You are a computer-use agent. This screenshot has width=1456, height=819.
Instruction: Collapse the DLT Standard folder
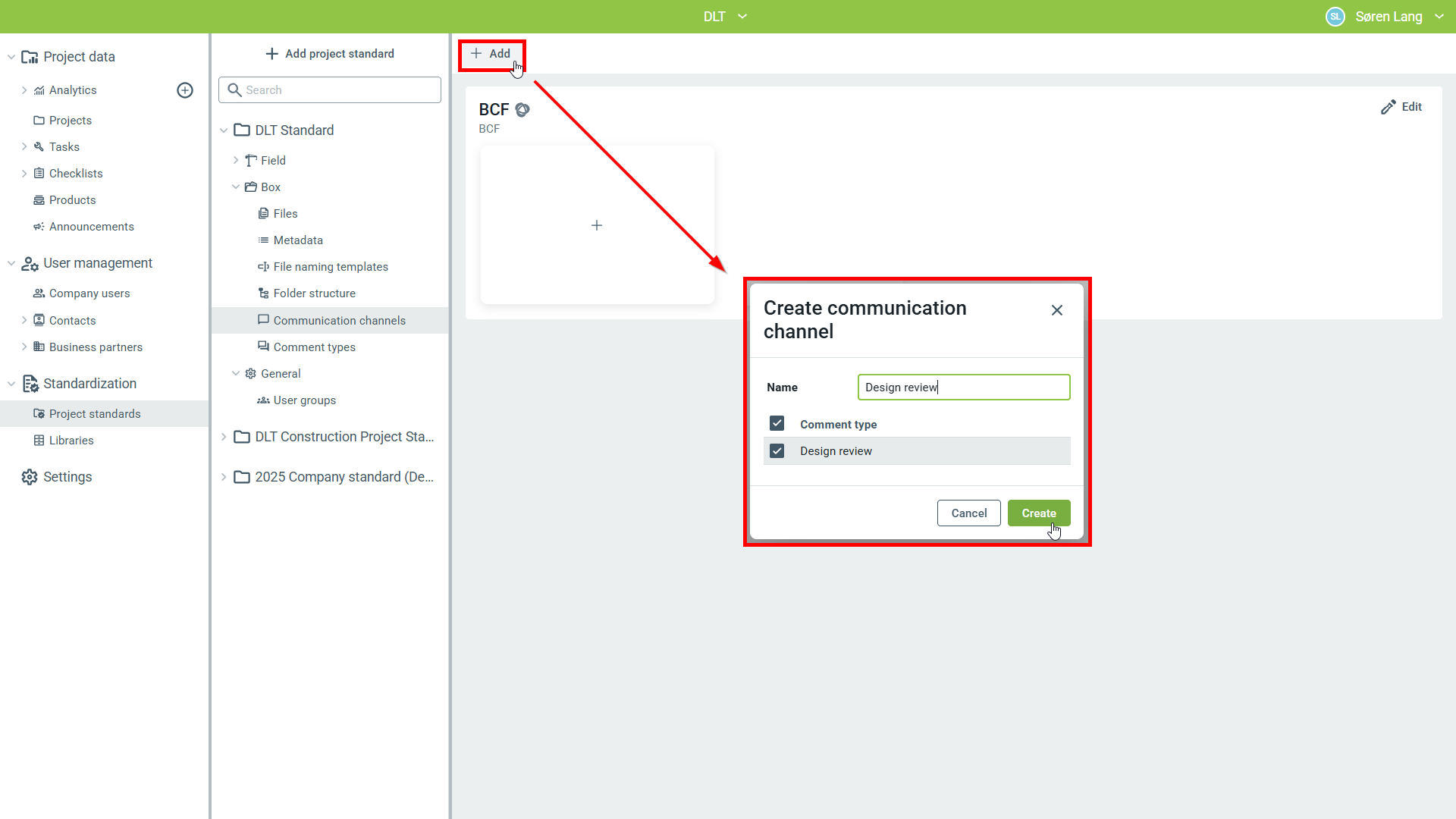(224, 130)
